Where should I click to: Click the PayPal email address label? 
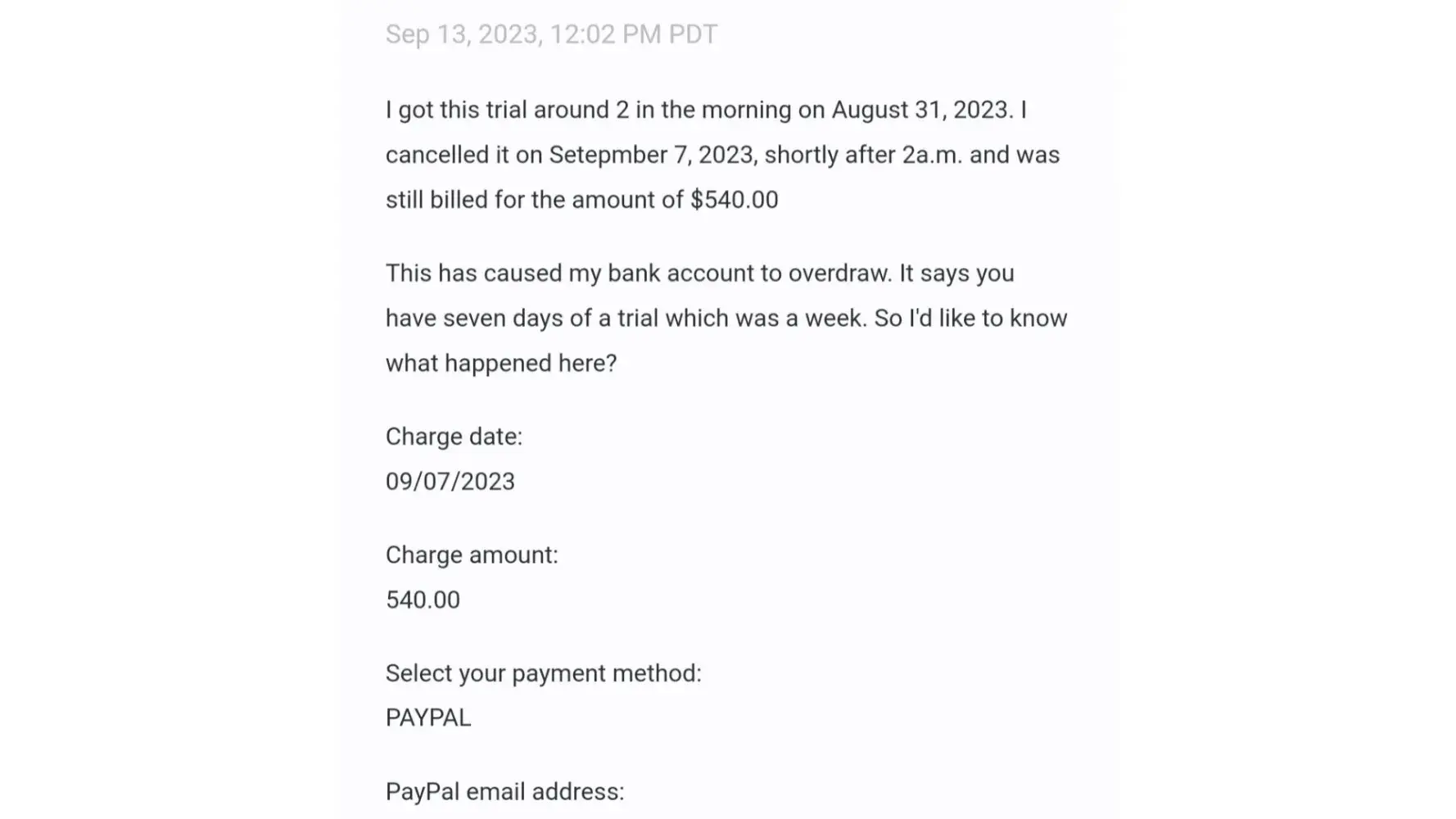tap(504, 791)
